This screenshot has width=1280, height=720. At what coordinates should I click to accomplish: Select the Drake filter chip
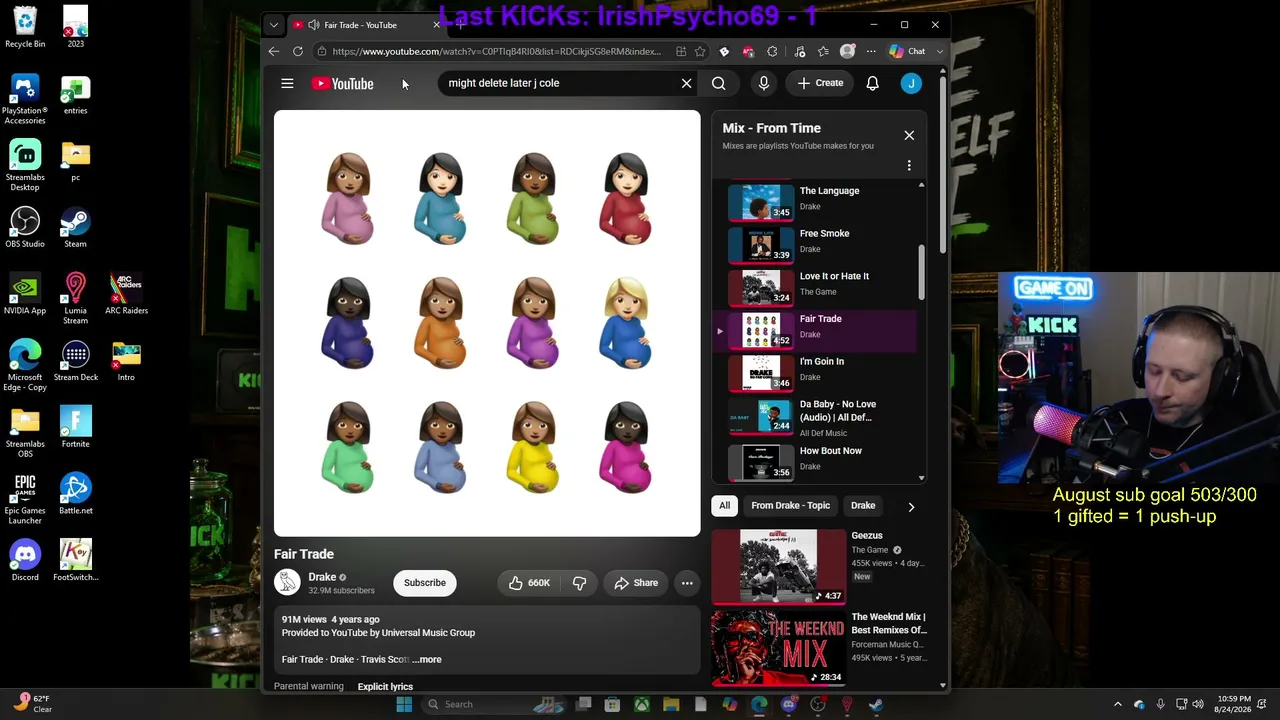coord(863,506)
